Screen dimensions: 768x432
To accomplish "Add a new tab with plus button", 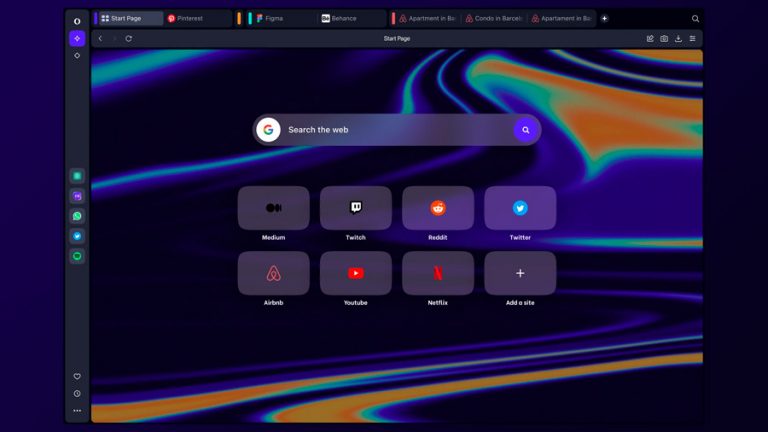I will [604, 19].
